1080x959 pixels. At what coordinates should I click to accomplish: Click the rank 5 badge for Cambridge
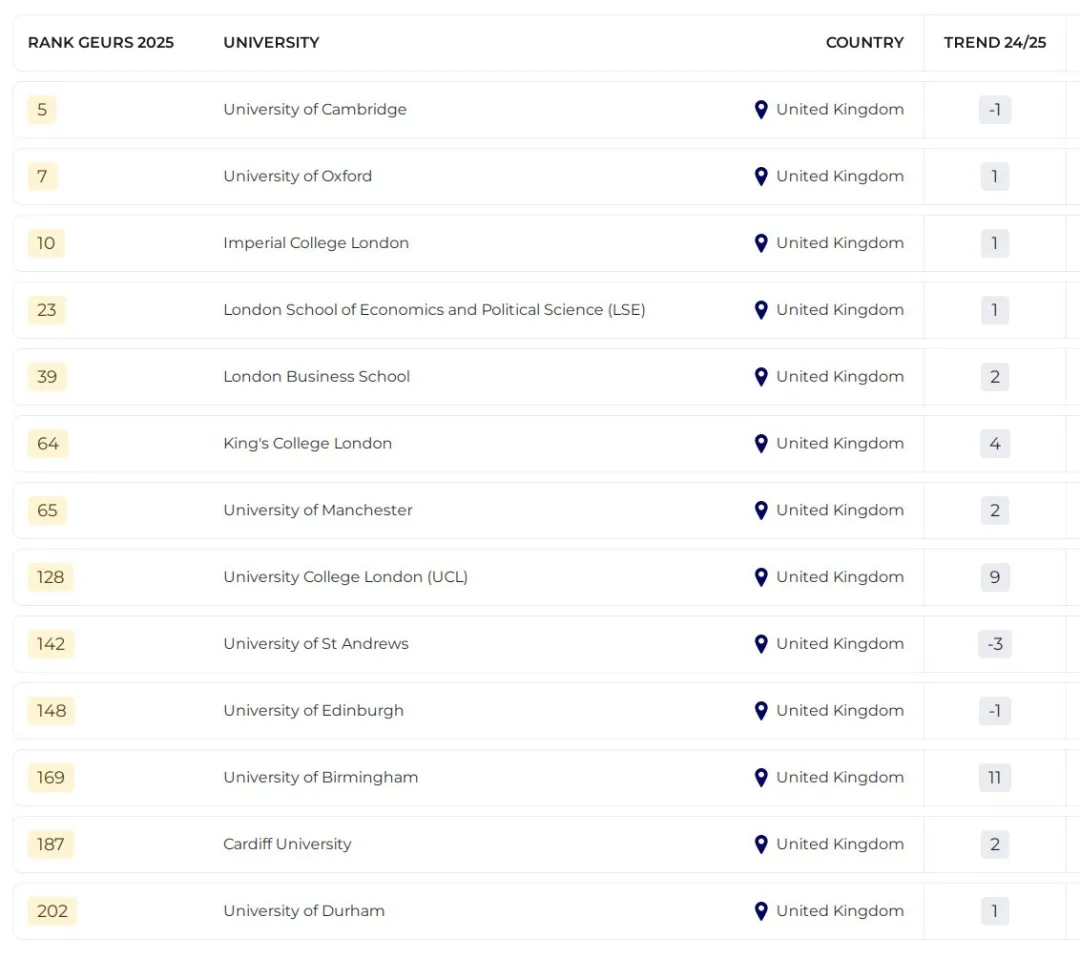pyautogui.click(x=42, y=110)
